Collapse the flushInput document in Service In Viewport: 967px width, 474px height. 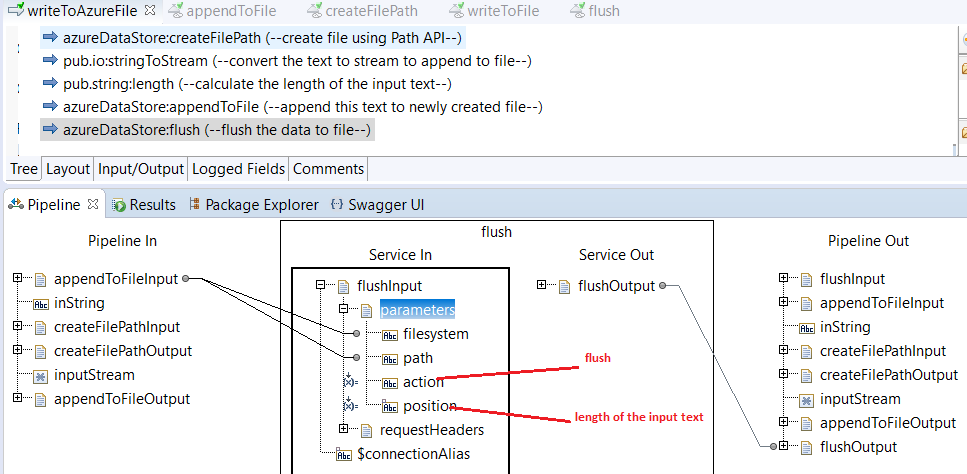(320, 285)
